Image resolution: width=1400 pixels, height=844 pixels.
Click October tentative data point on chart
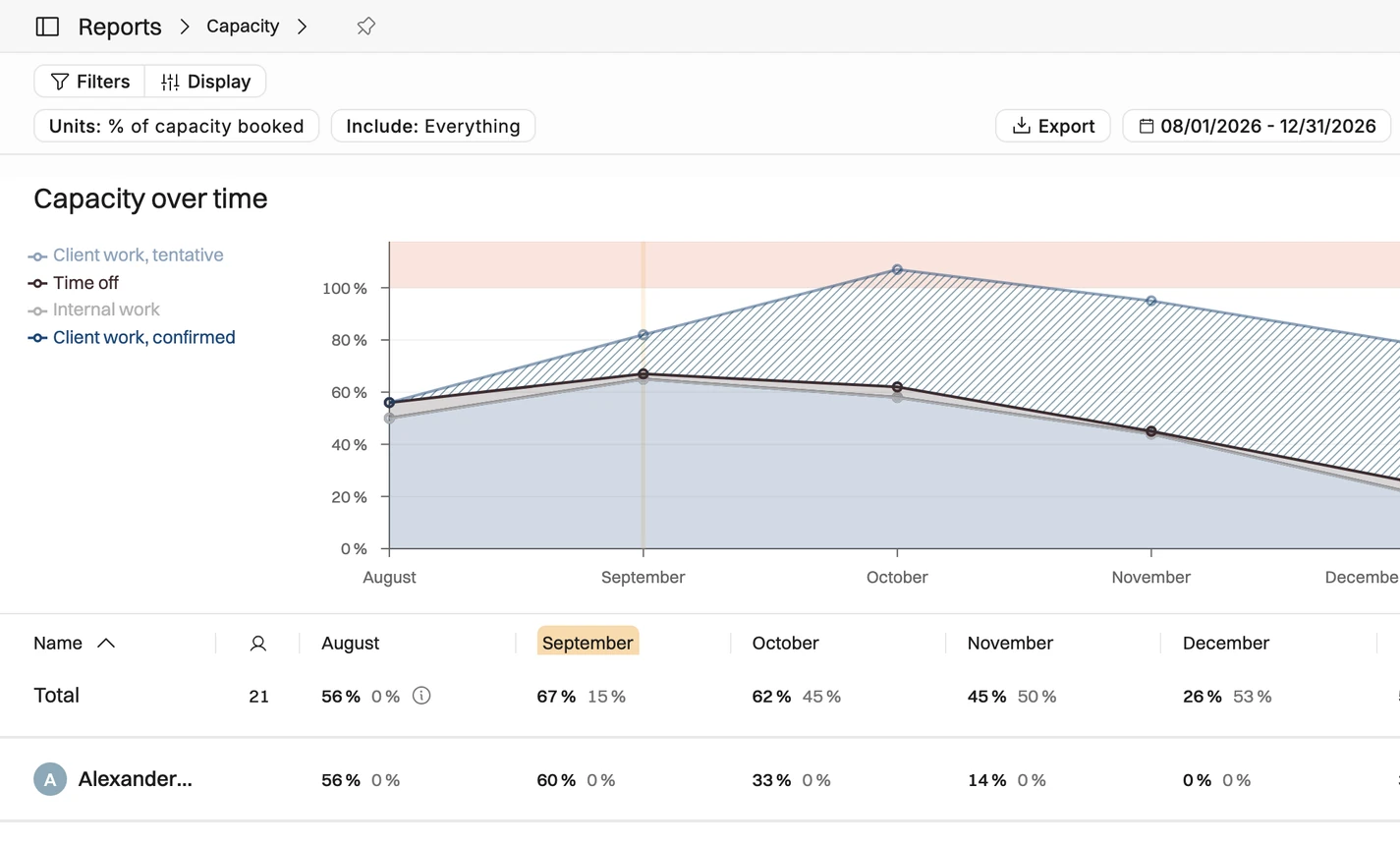897,269
